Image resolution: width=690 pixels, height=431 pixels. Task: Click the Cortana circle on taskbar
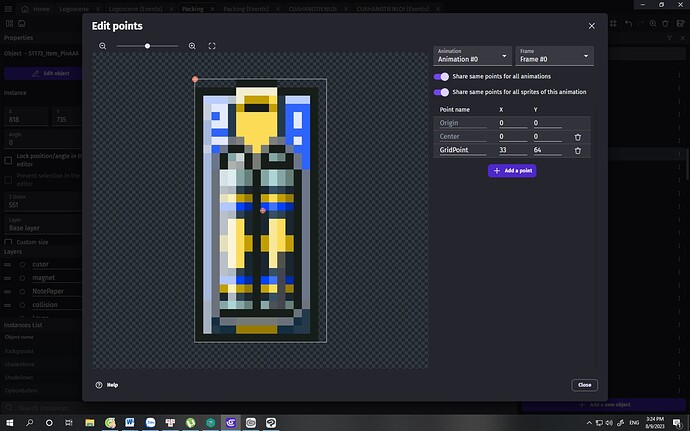point(49,423)
